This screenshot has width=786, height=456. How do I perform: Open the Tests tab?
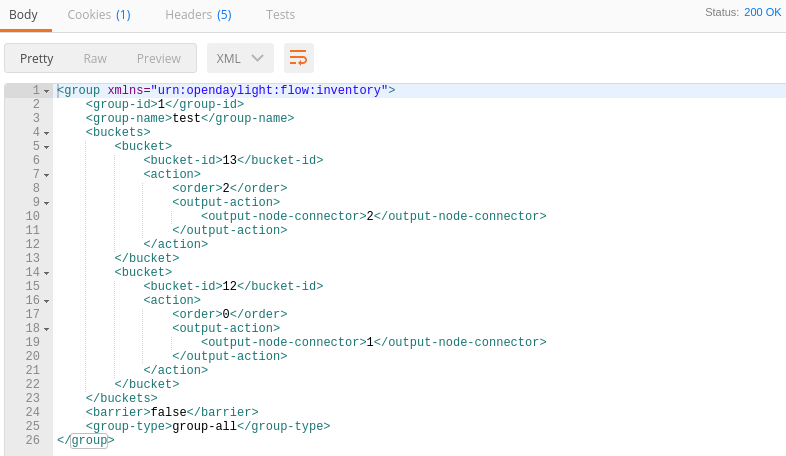point(280,15)
